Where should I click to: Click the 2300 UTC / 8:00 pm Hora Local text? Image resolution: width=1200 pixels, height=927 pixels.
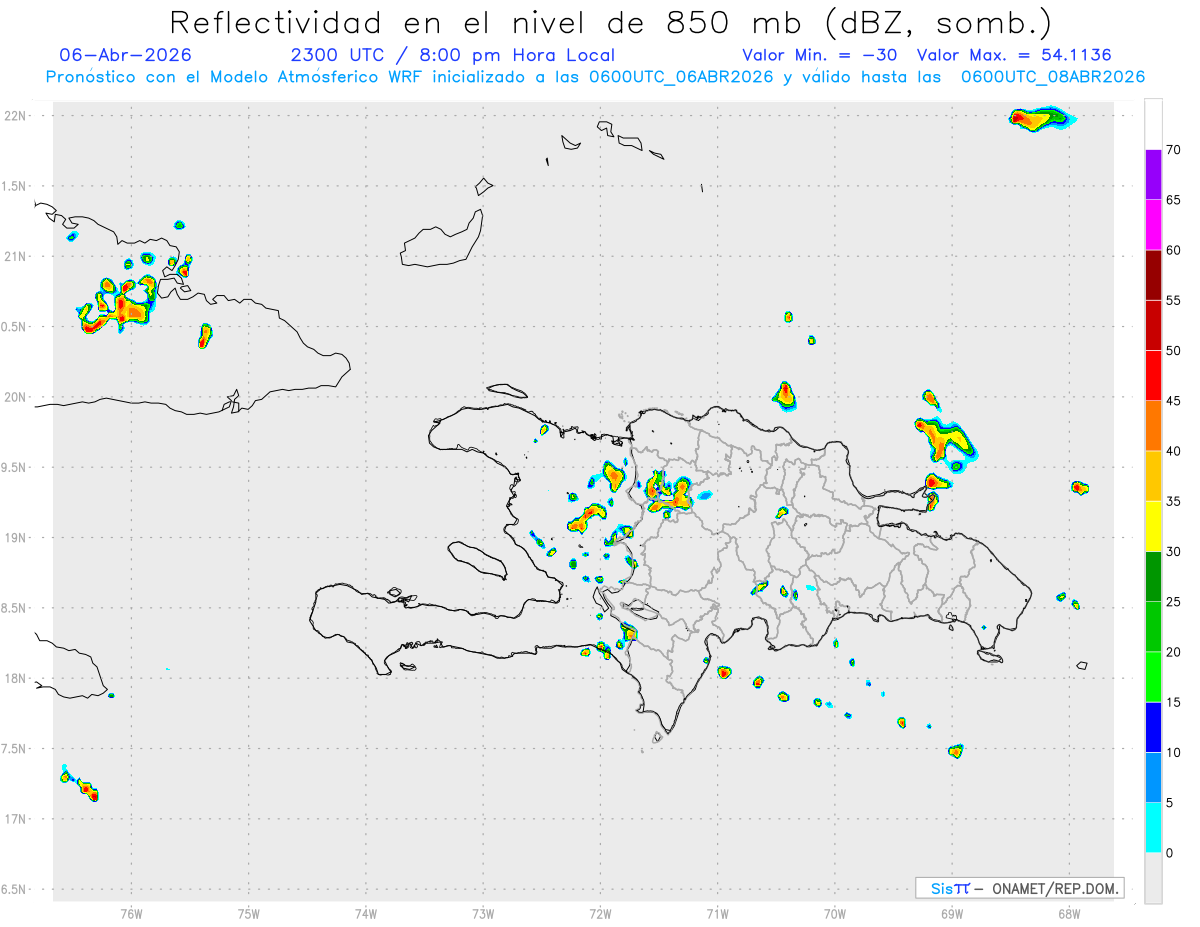(453, 55)
